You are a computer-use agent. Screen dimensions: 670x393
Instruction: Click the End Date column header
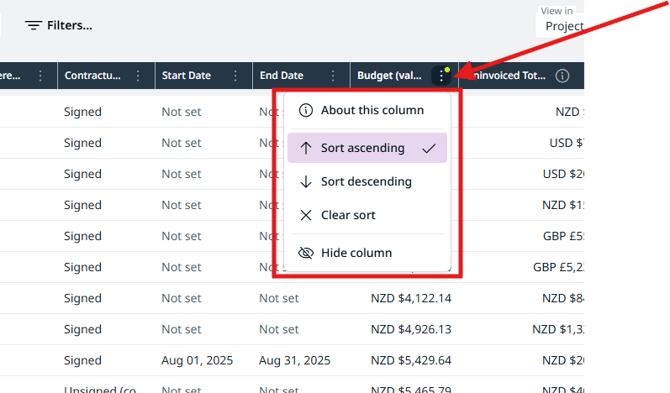281,76
